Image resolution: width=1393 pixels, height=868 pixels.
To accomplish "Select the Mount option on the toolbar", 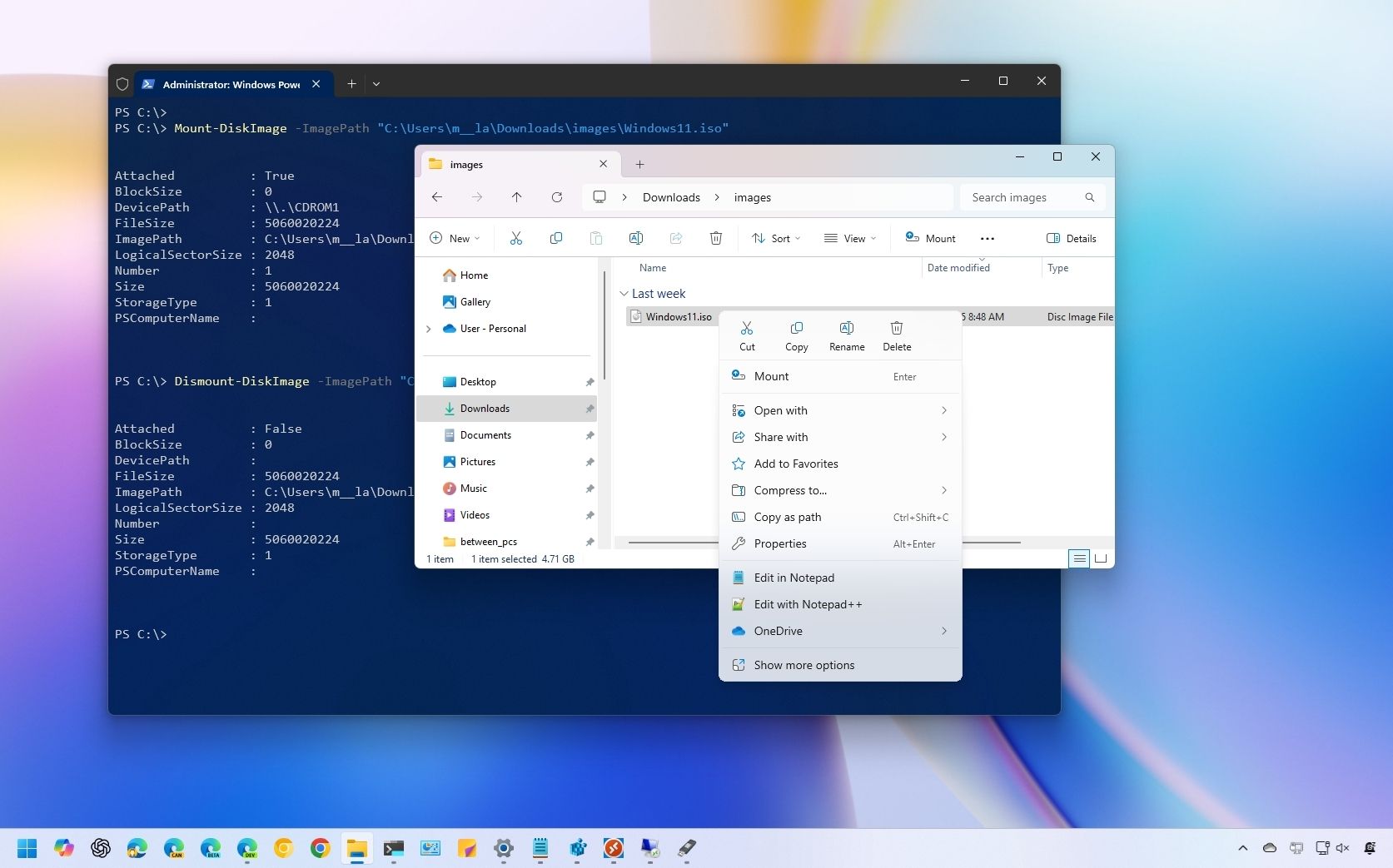I will pos(930,238).
